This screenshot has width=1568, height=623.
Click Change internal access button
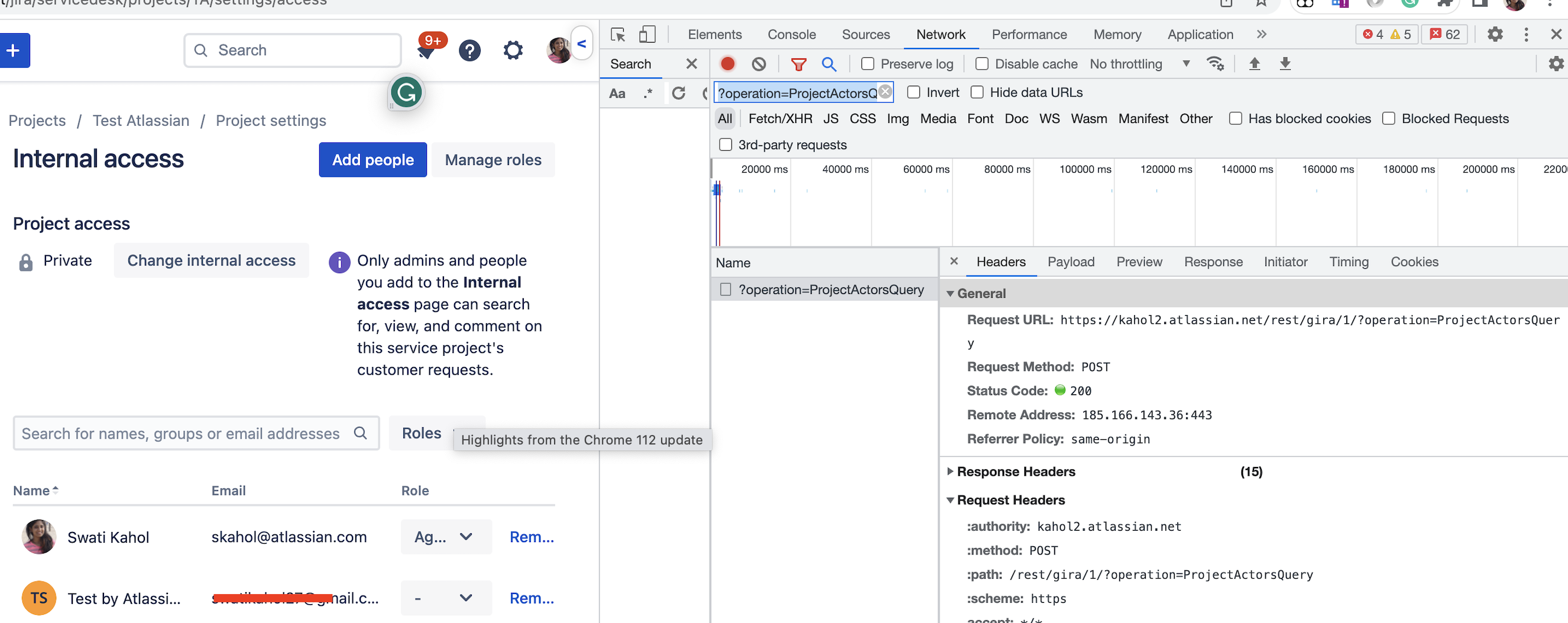coord(211,261)
